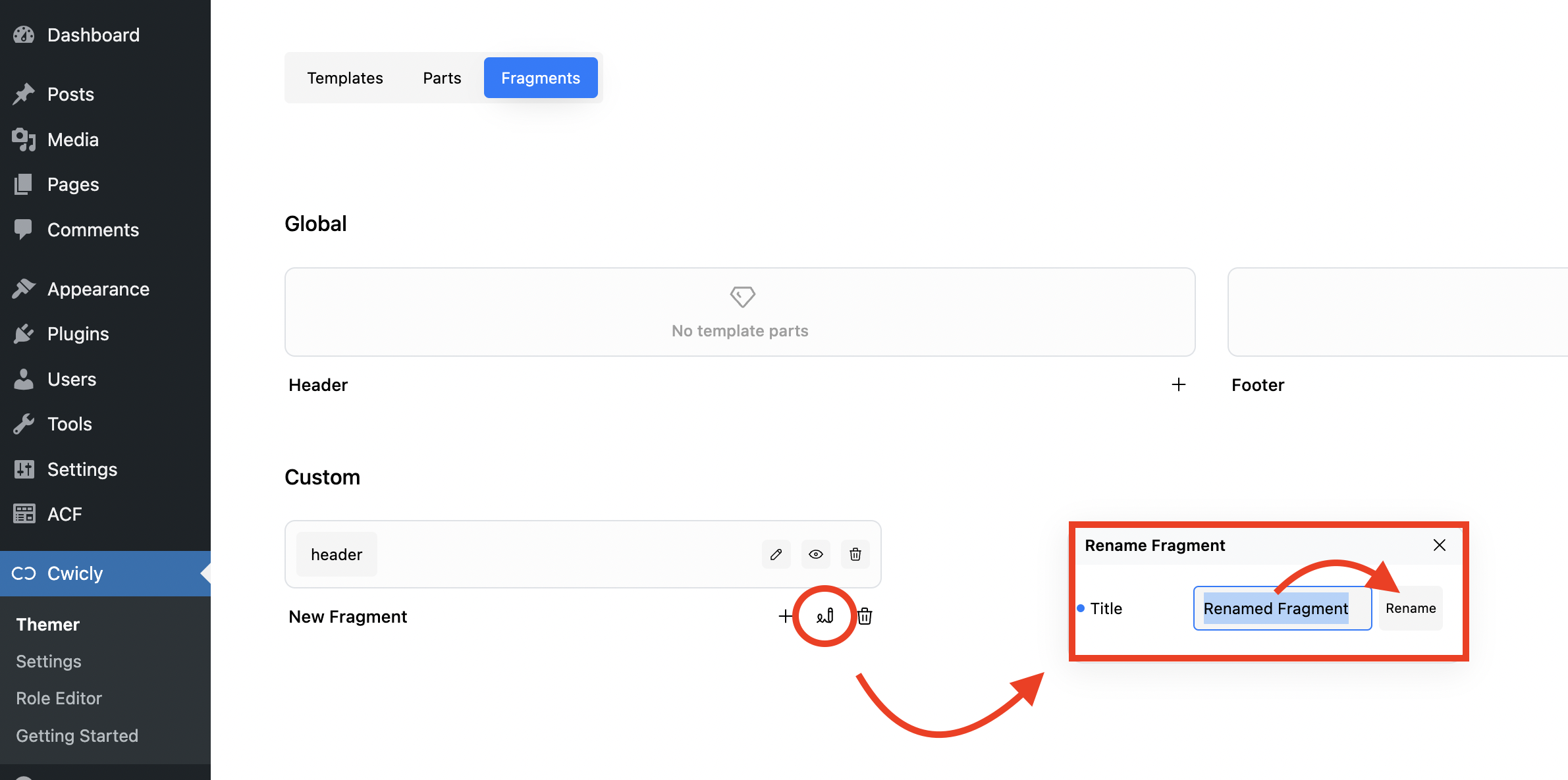
Task: Click the trash icon next to New Fragment
Action: [x=865, y=616]
